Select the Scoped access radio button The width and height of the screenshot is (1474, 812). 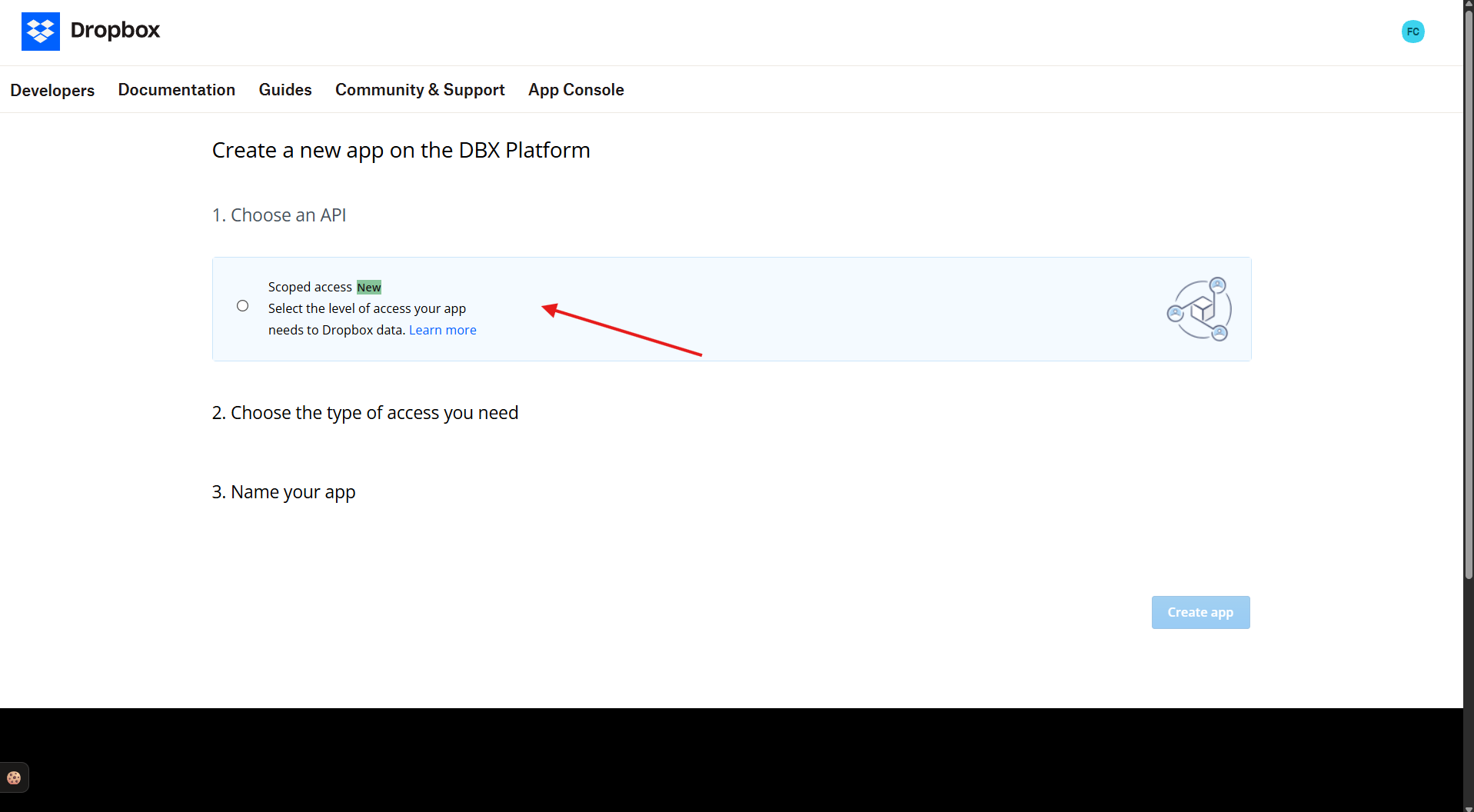(242, 306)
